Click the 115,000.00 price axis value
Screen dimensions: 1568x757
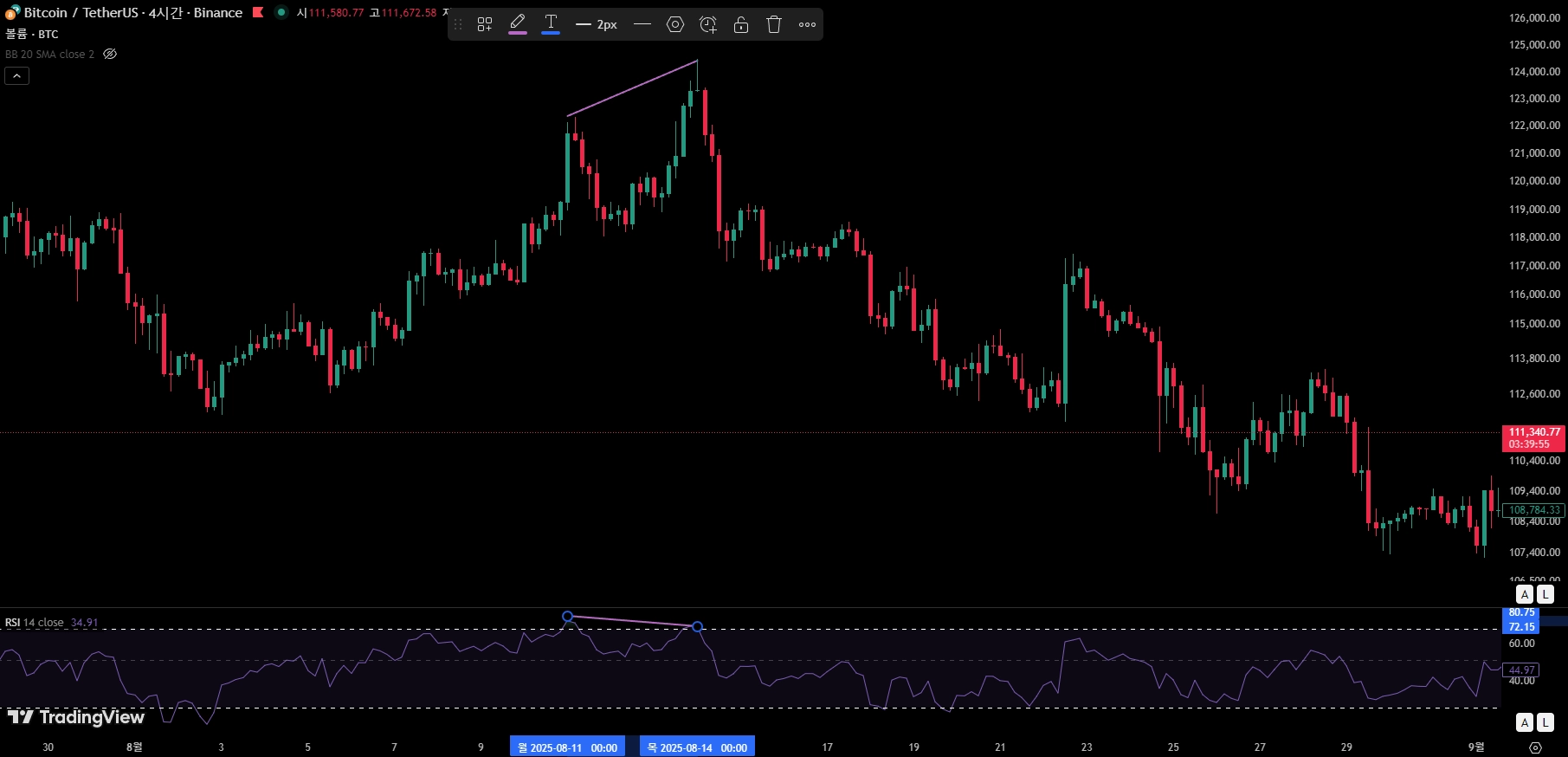pos(1534,324)
